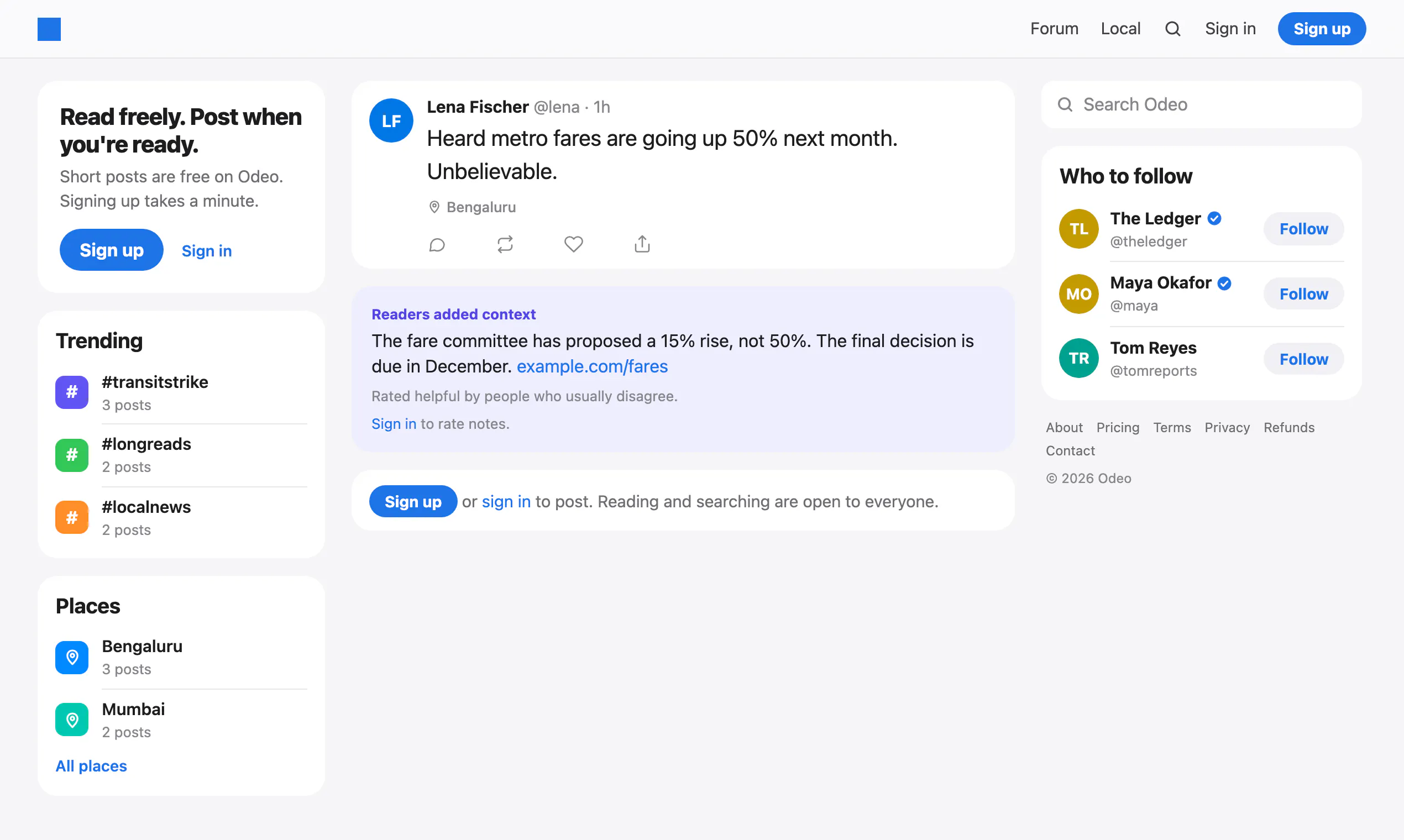This screenshot has height=840, width=1404.
Task: Open Maya Okafor's MO avatar
Action: (x=1078, y=294)
